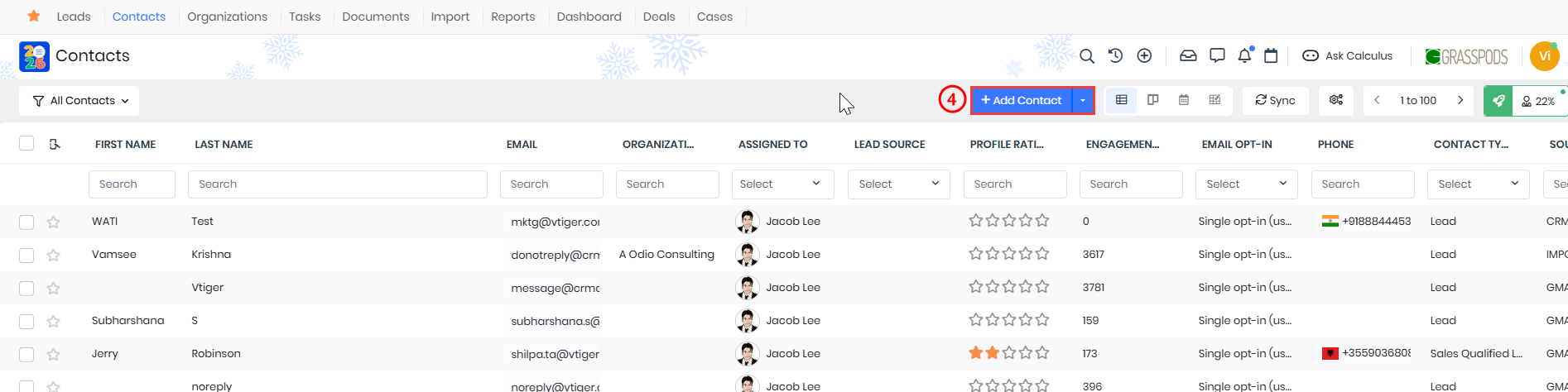This screenshot has height=392, width=1568.
Task: Check the select-all checkbox in header row
Action: coord(26,144)
